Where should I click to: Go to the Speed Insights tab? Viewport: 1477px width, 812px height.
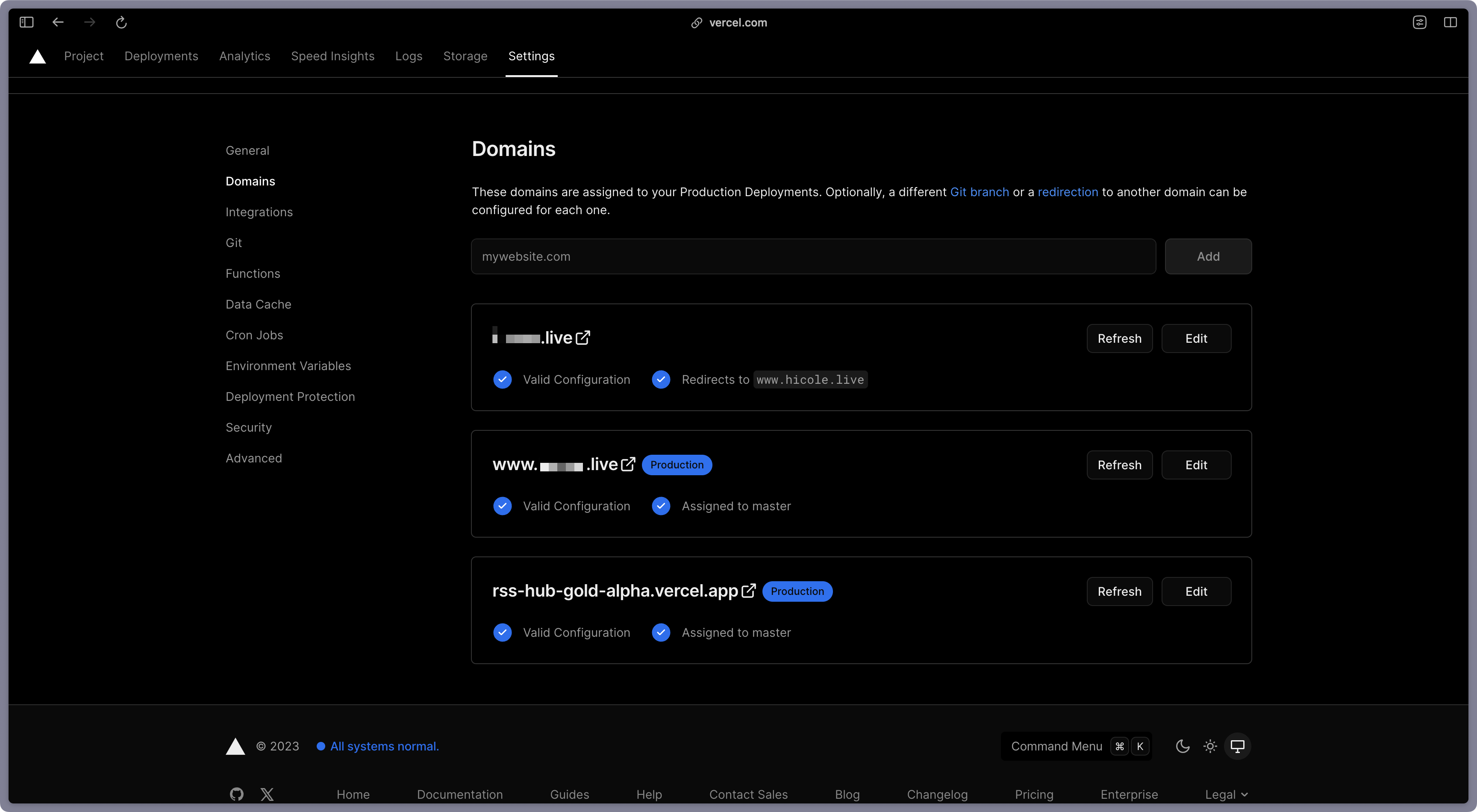click(332, 56)
